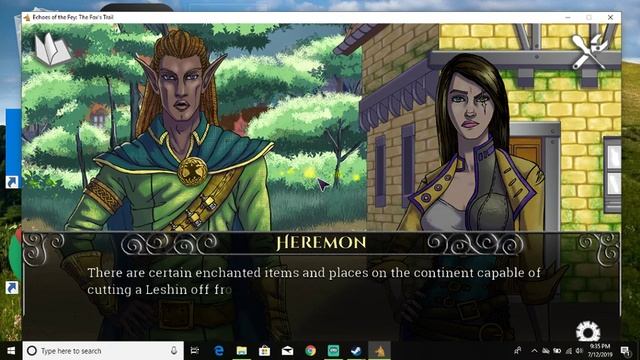
Task: Open the Windows Start menu
Action: tap(11, 351)
